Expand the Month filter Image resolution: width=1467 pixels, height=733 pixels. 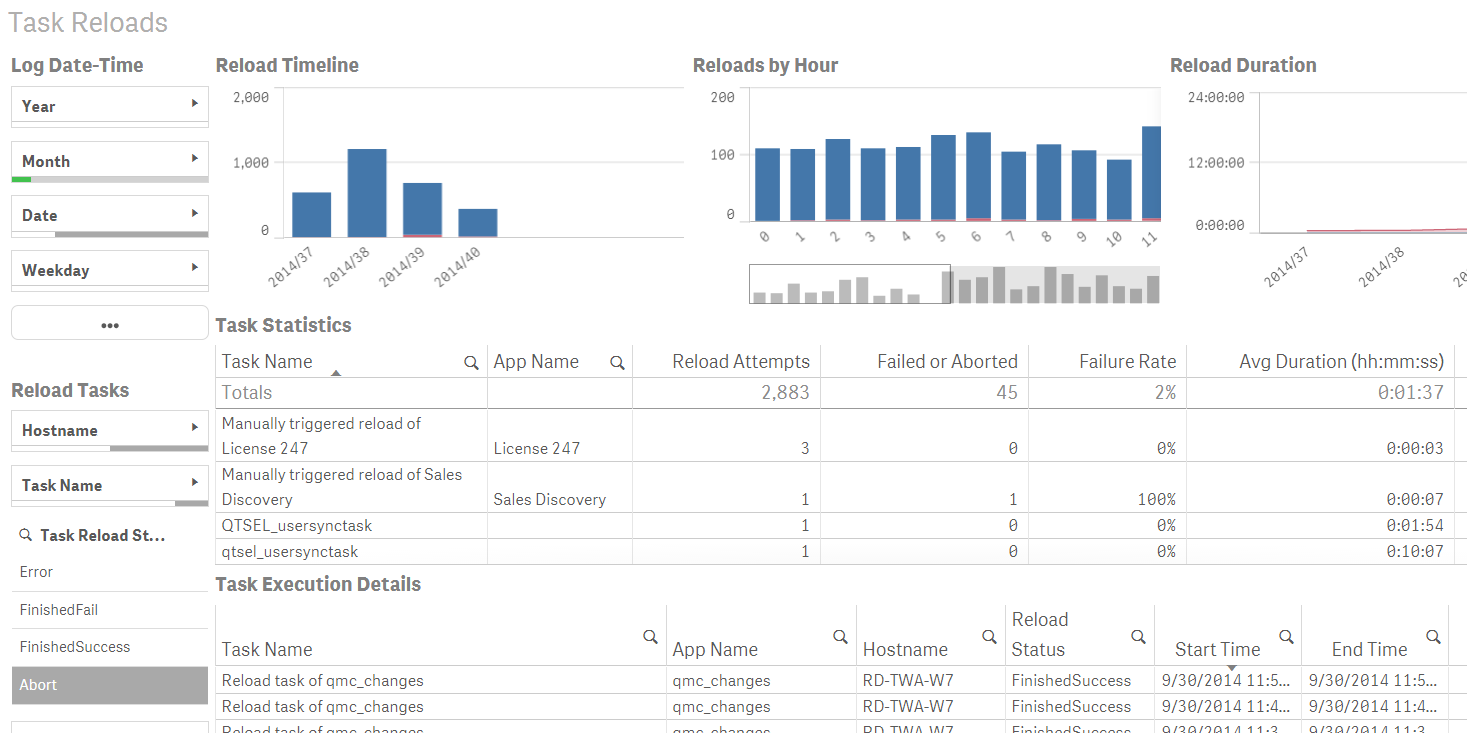click(110, 161)
